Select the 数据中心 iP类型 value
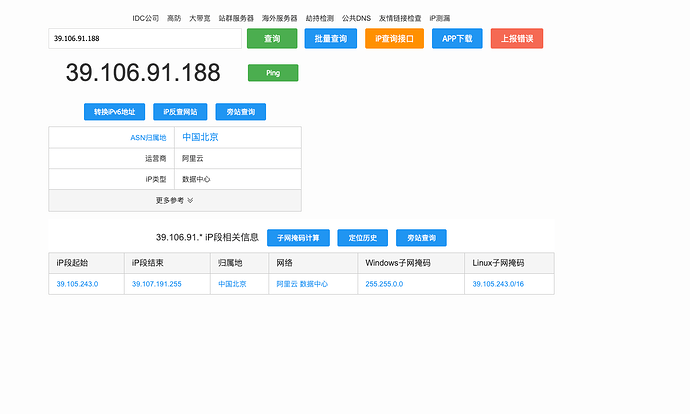 [196, 180]
